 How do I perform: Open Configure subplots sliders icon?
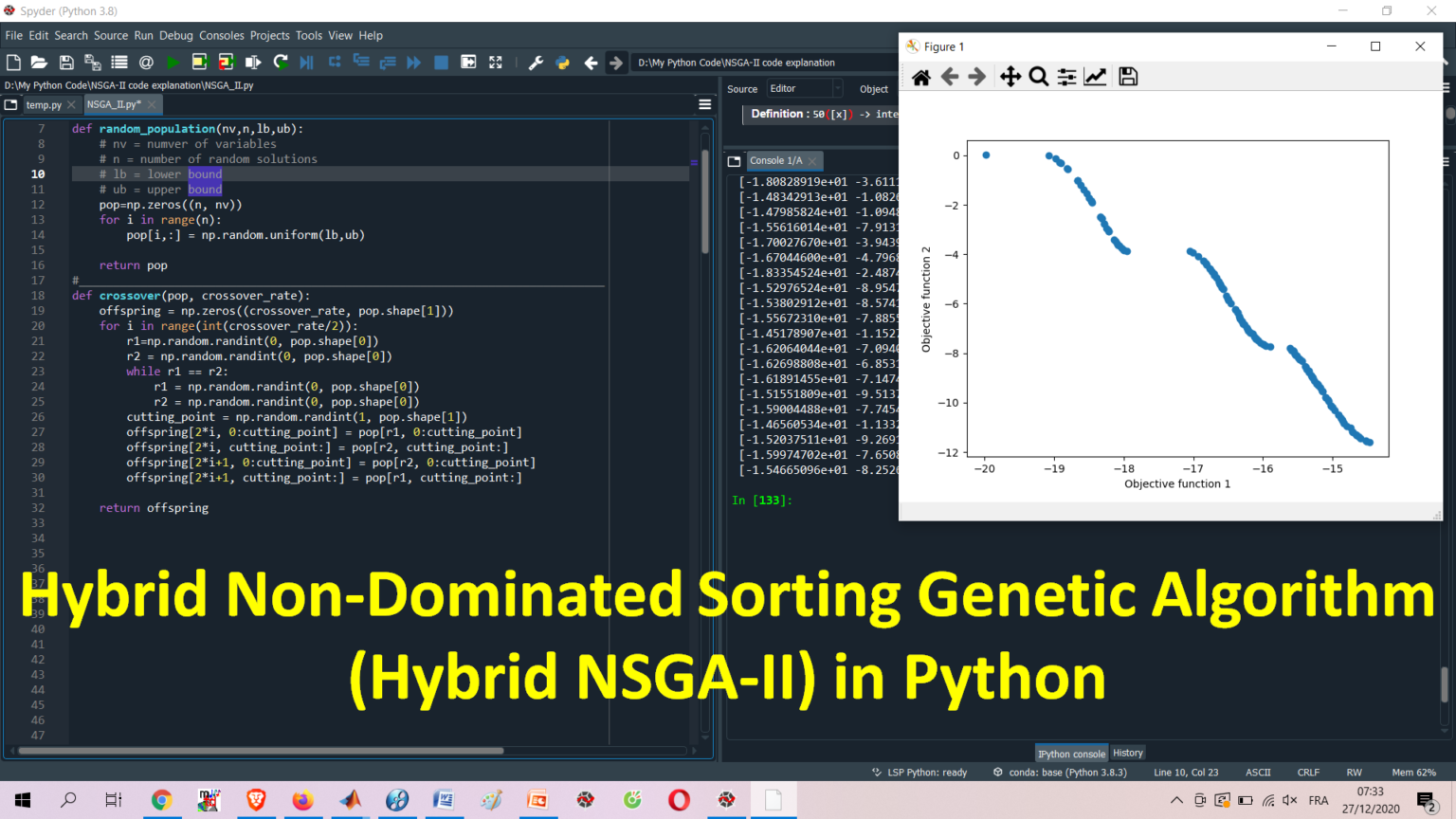(1066, 77)
